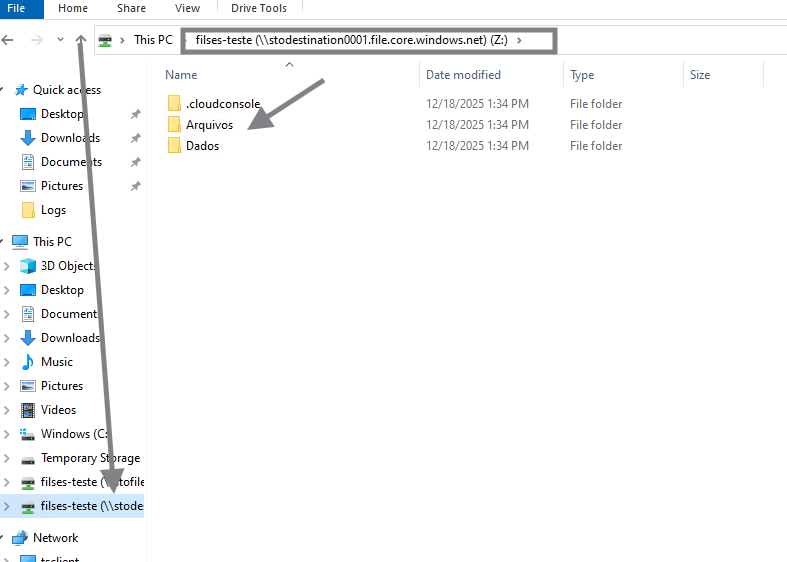The width and height of the screenshot is (787, 562).
Task: Expand the 3D Objects tree node
Action: click(7, 266)
